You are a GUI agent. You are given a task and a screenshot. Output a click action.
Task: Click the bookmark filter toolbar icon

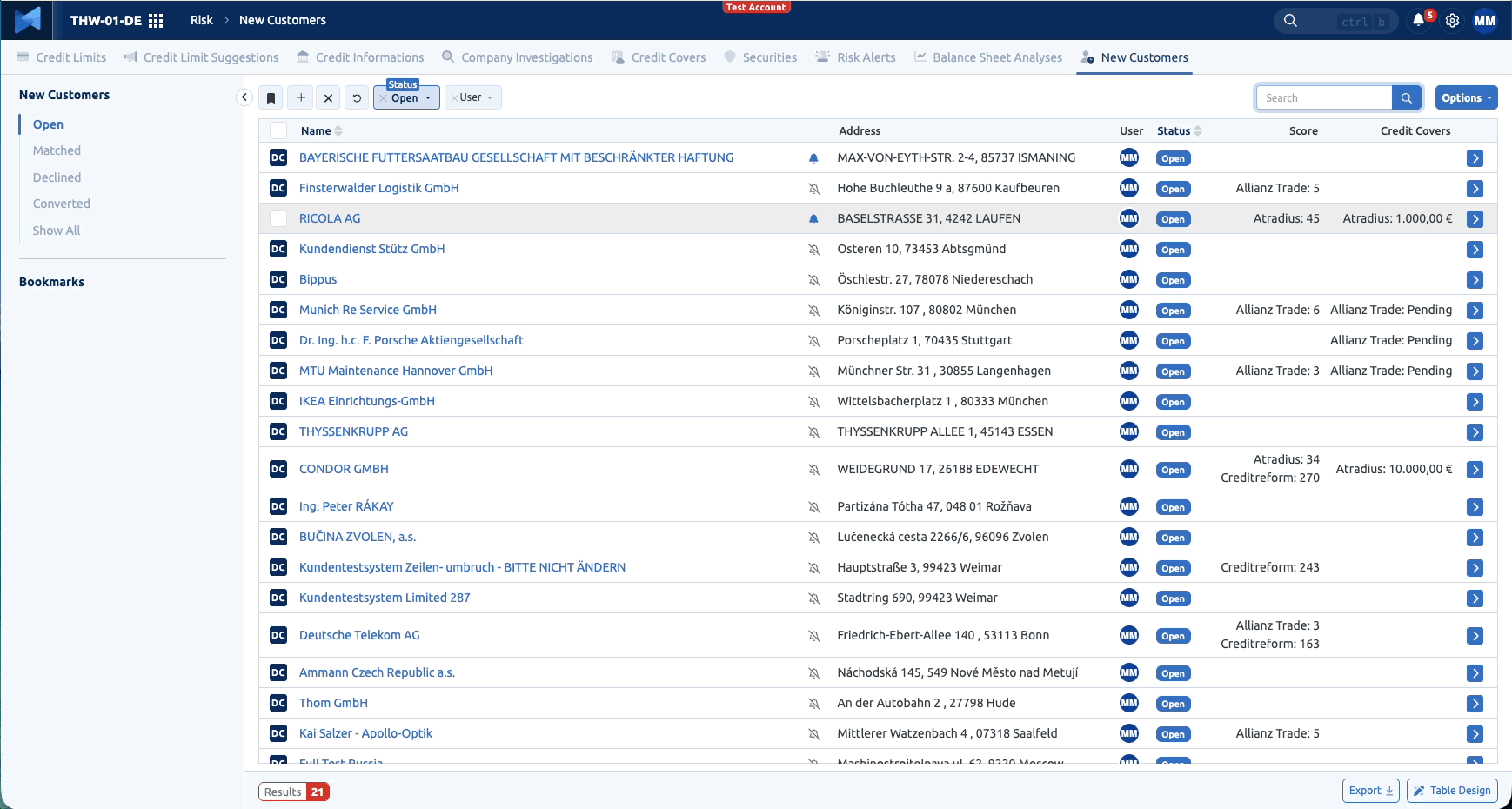tap(271, 98)
